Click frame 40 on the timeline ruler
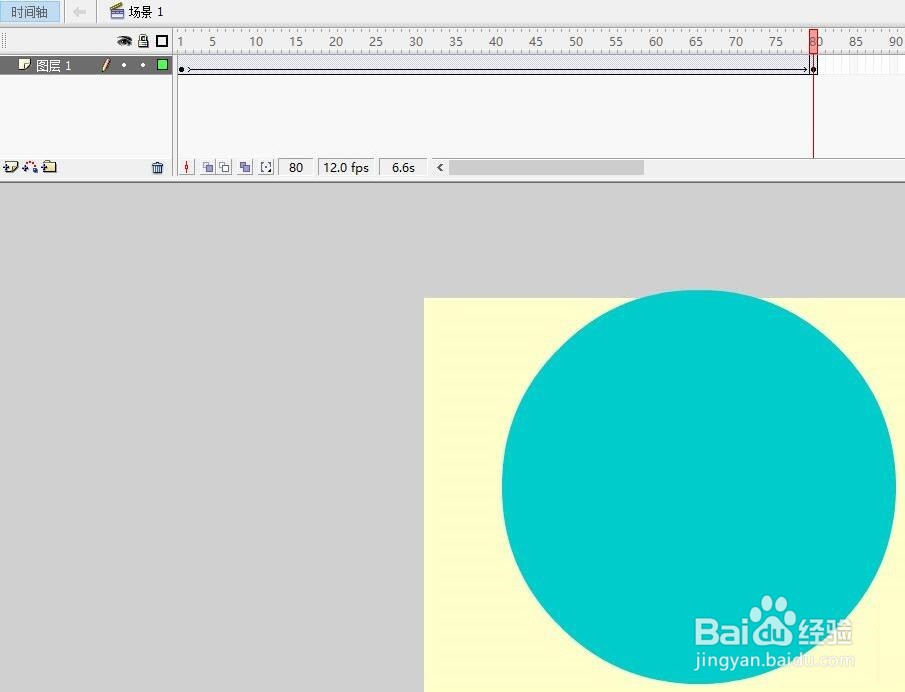905x692 pixels. click(496, 42)
